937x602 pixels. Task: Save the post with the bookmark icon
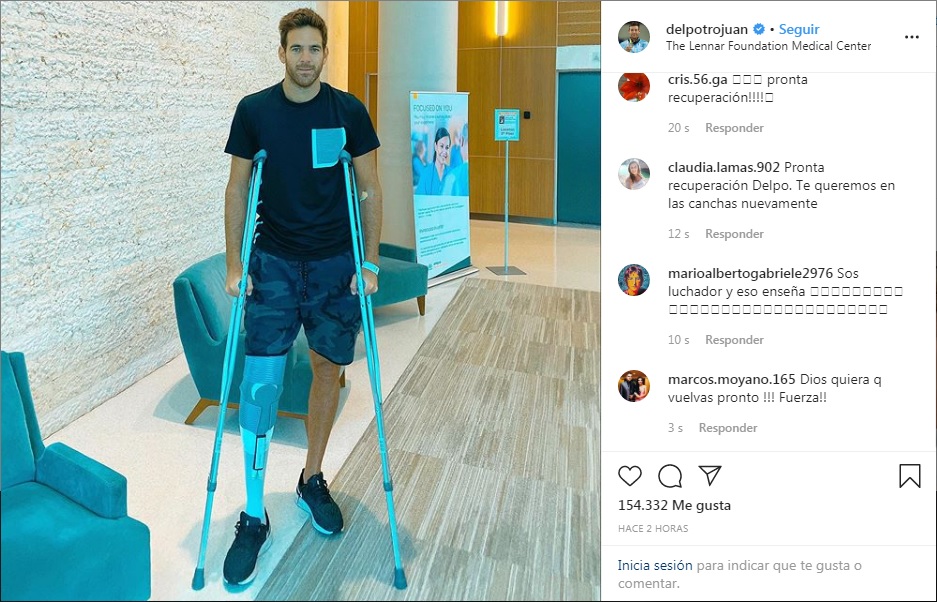(910, 476)
